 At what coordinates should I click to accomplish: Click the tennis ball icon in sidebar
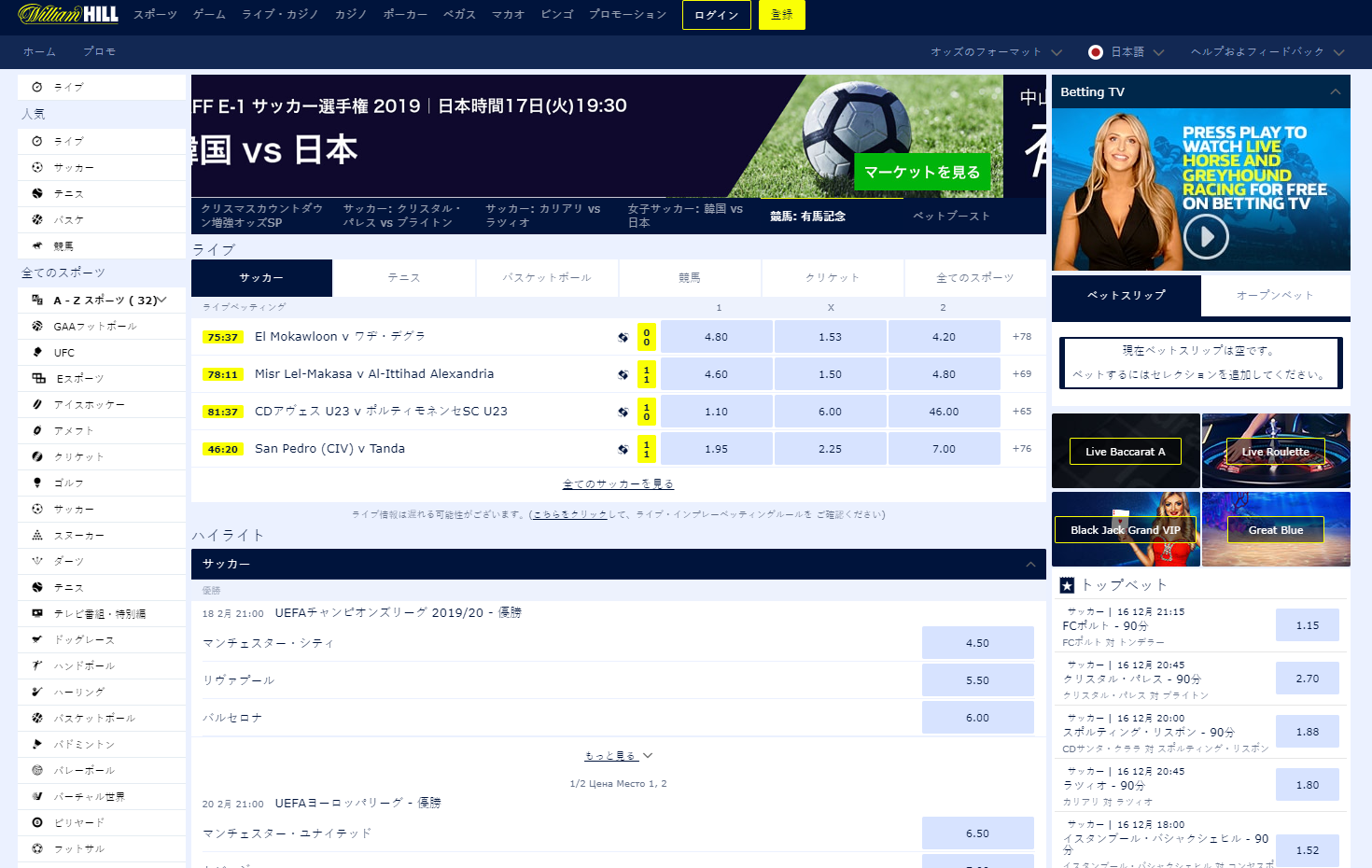37,193
